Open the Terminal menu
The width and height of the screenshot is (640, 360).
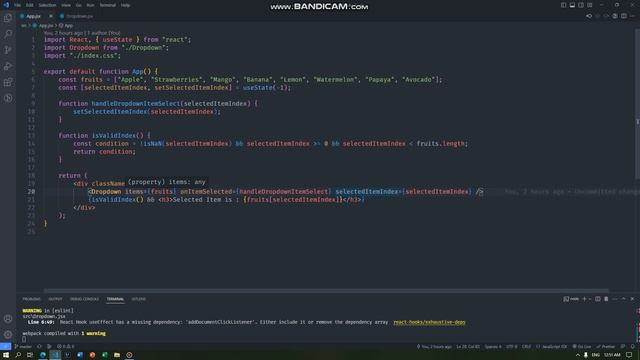[108, 5]
